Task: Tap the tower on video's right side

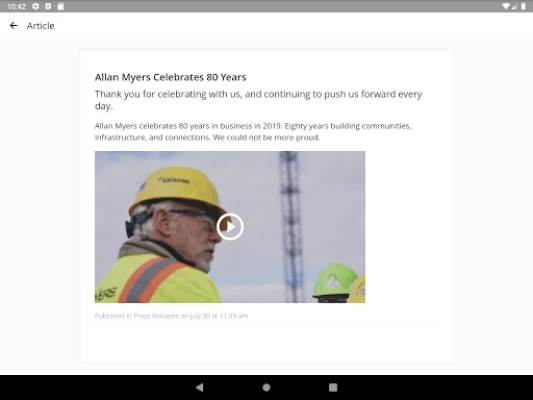Action: [x=291, y=227]
